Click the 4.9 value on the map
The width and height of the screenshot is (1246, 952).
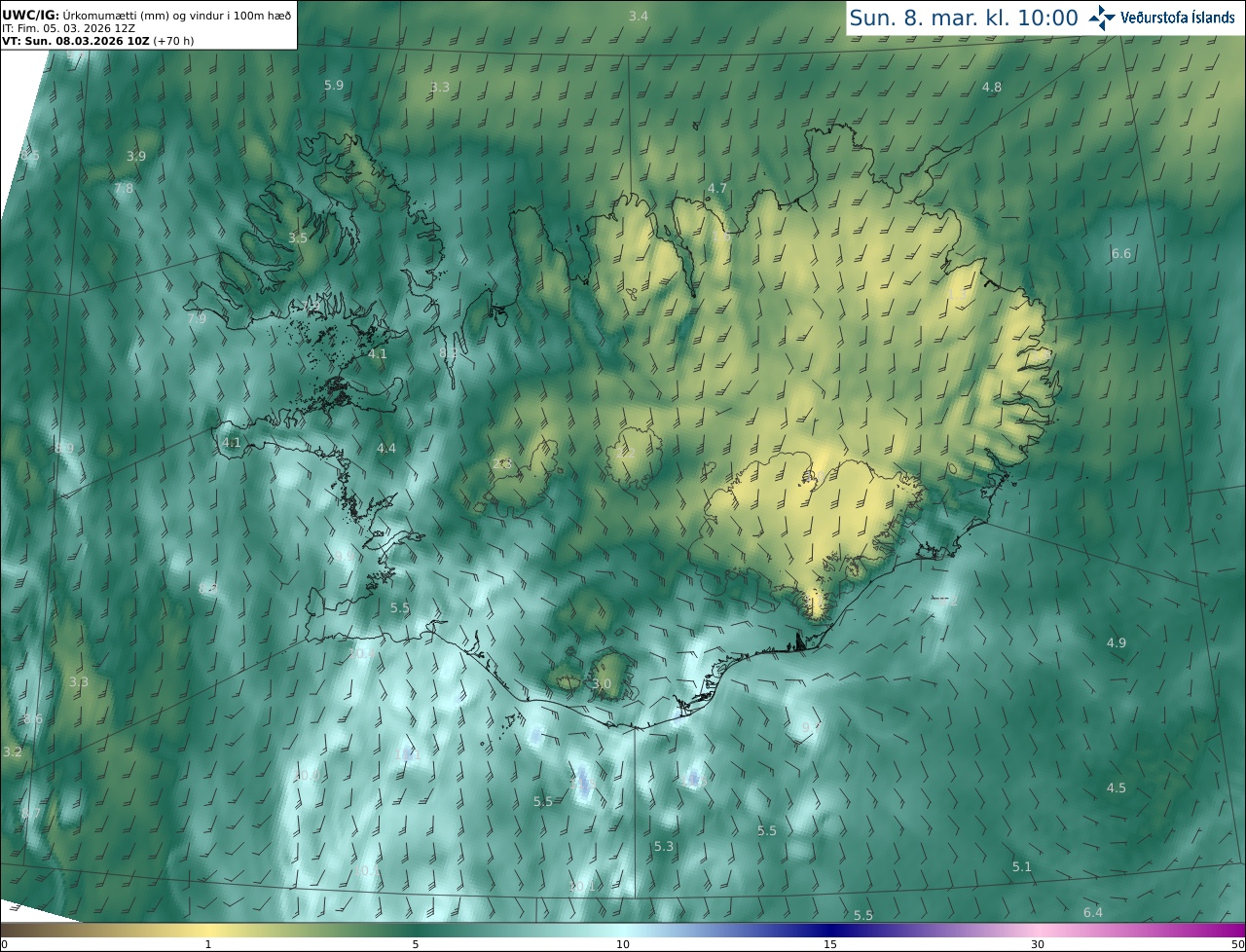tap(1117, 642)
